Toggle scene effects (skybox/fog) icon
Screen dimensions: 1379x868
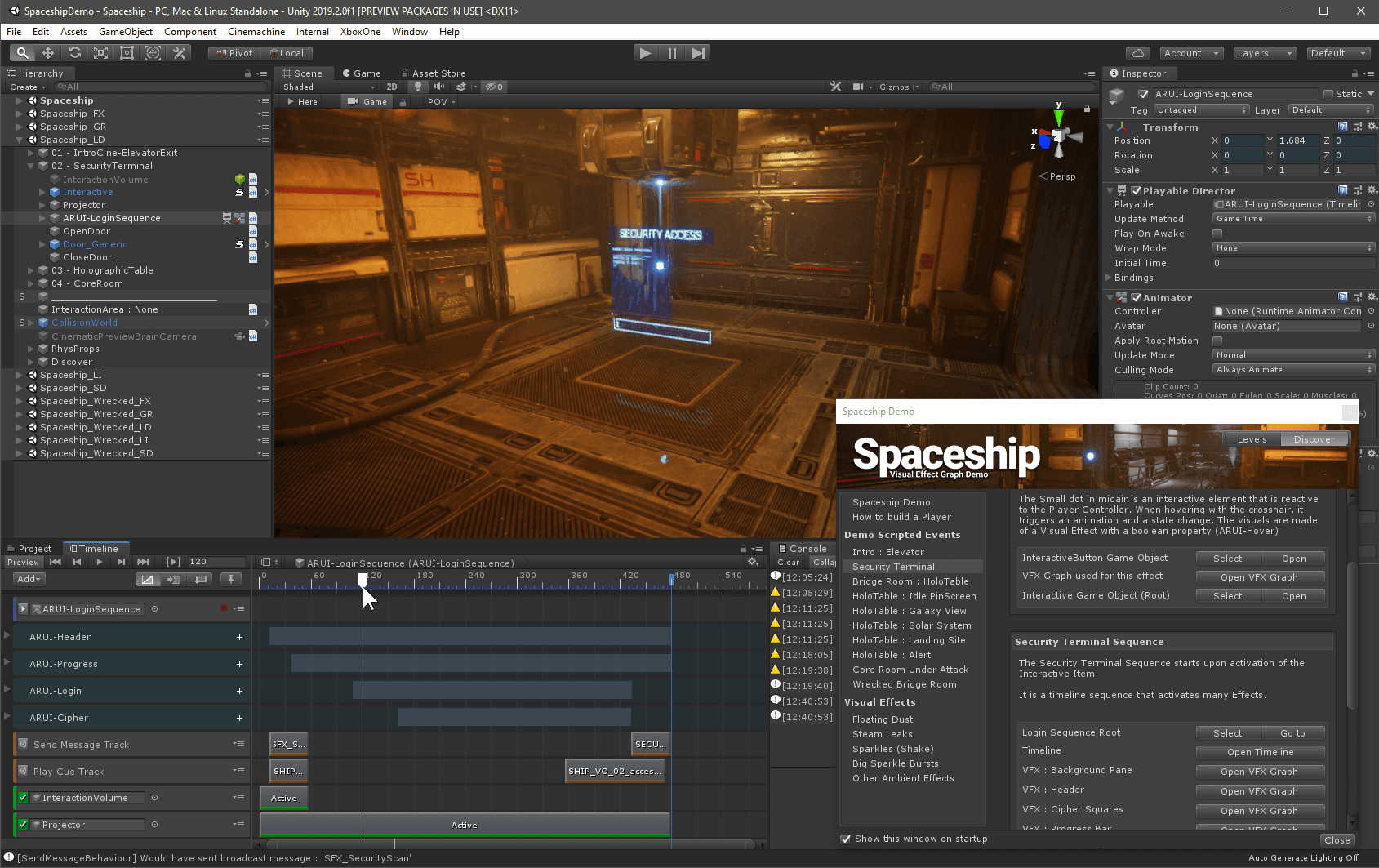[461, 87]
